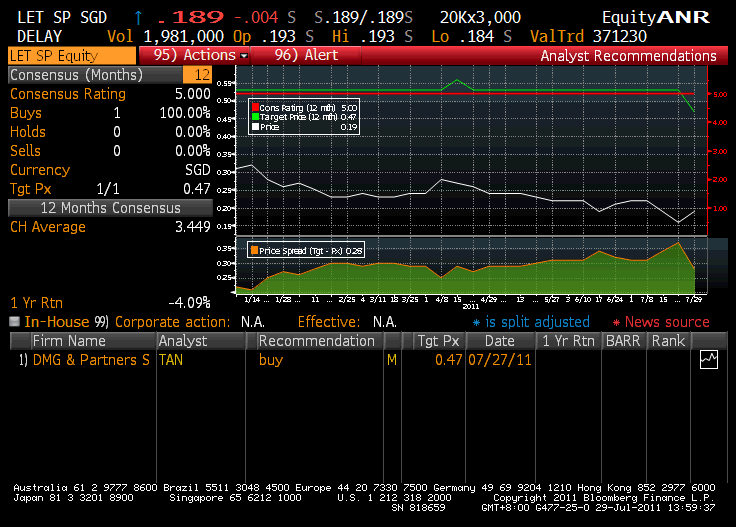736x527 pixels.
Task: Click the M cell in DMG row
Action: (x=392, y=360)
